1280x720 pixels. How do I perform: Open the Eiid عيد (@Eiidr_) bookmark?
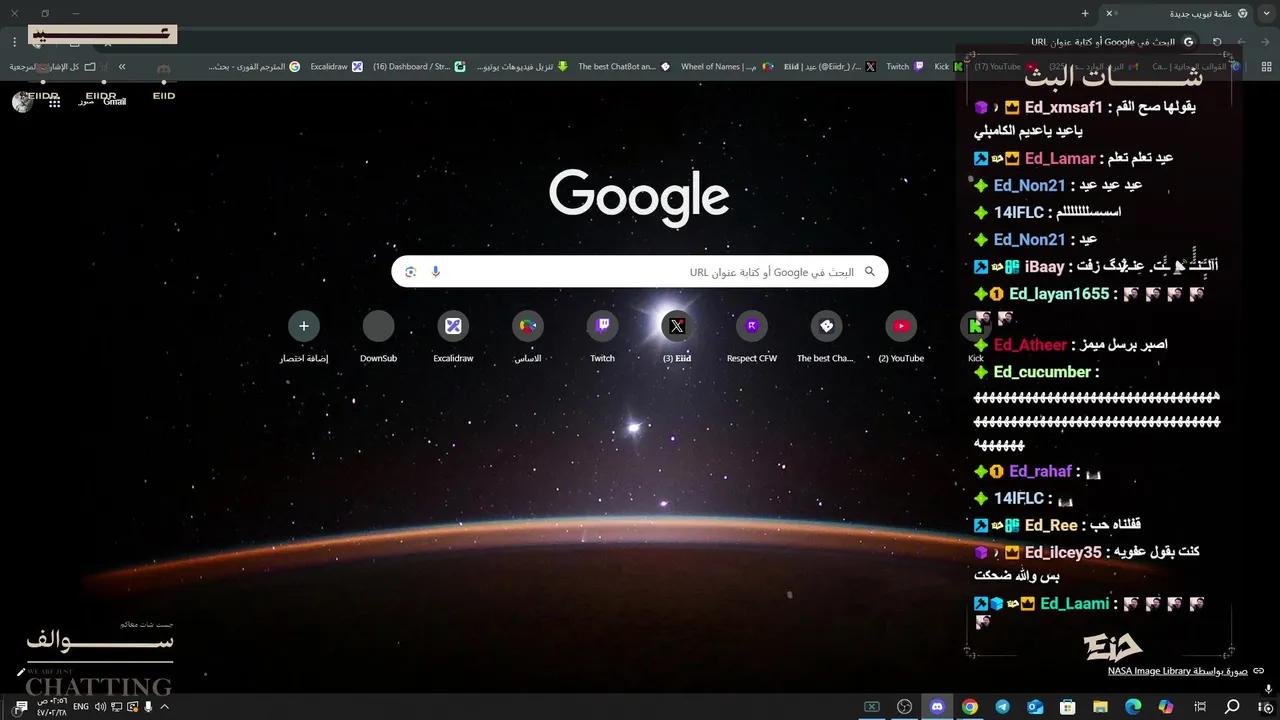830,67
